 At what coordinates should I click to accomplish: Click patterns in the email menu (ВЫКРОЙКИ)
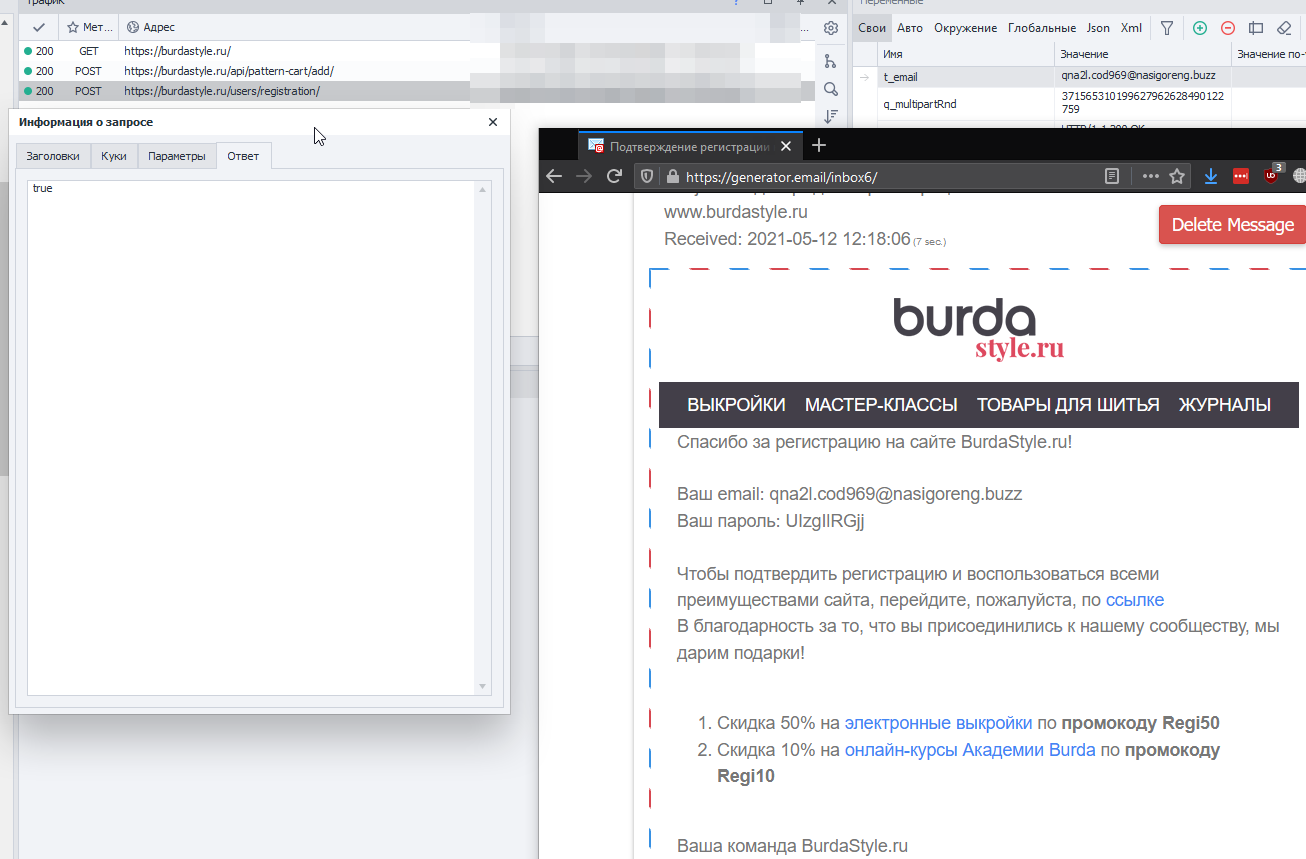pos(736,405)
